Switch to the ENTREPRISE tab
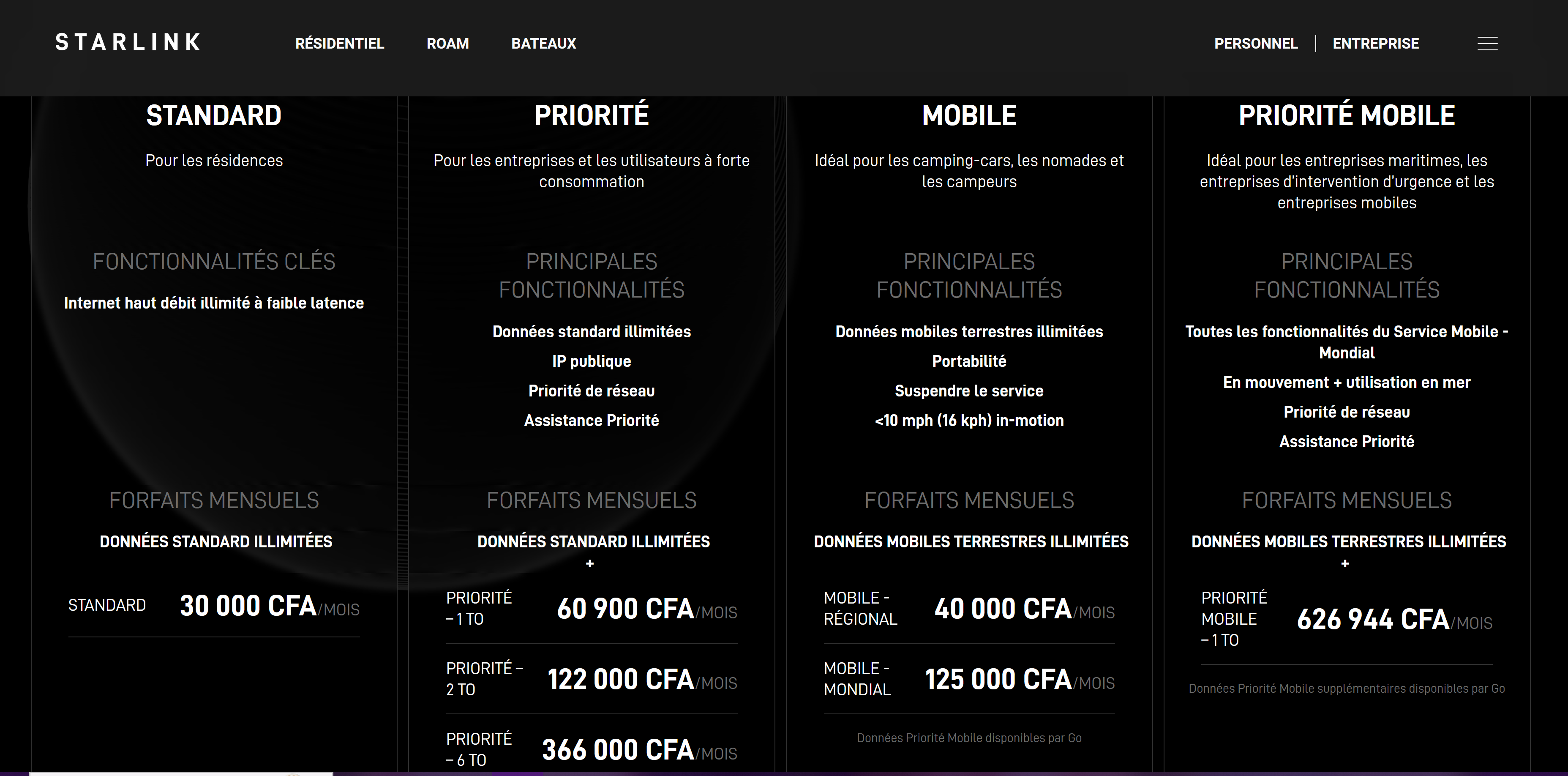This screenshot has height=776, width=1568. click(1376, 44)
